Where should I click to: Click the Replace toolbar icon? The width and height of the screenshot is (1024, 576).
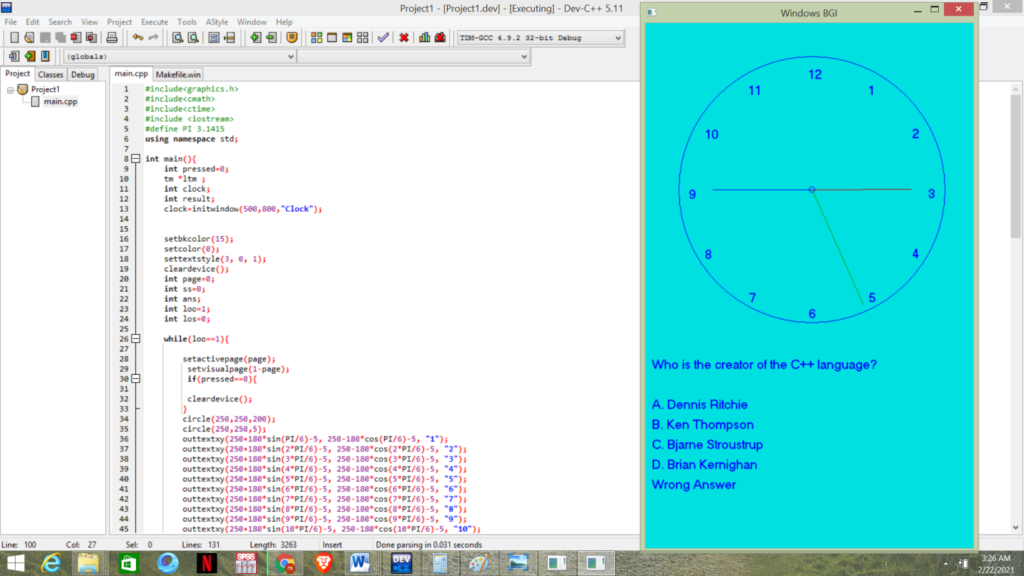[x=193, y=38]
